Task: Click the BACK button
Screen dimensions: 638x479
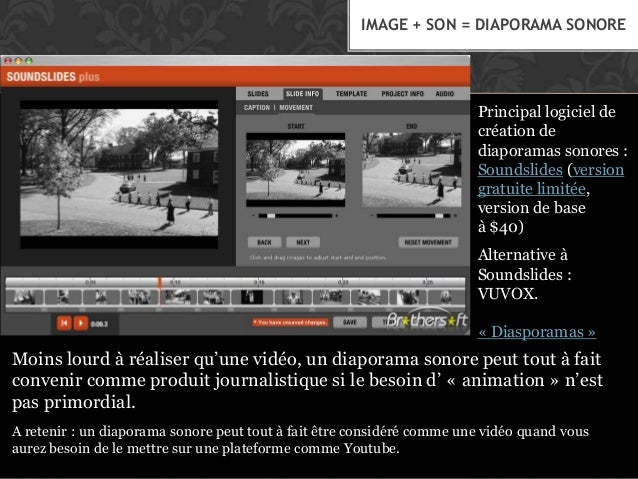Action: [x=264, y=243]
